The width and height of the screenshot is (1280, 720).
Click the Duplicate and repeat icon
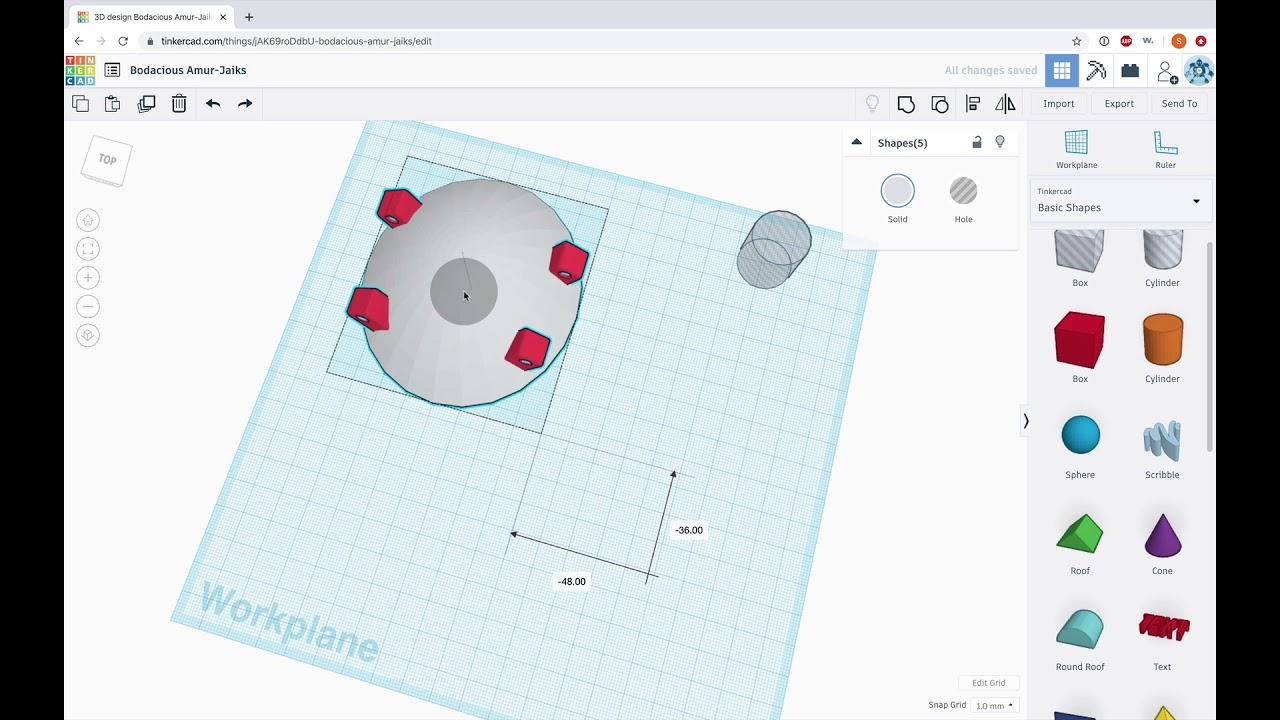click(x=146, y=103)
